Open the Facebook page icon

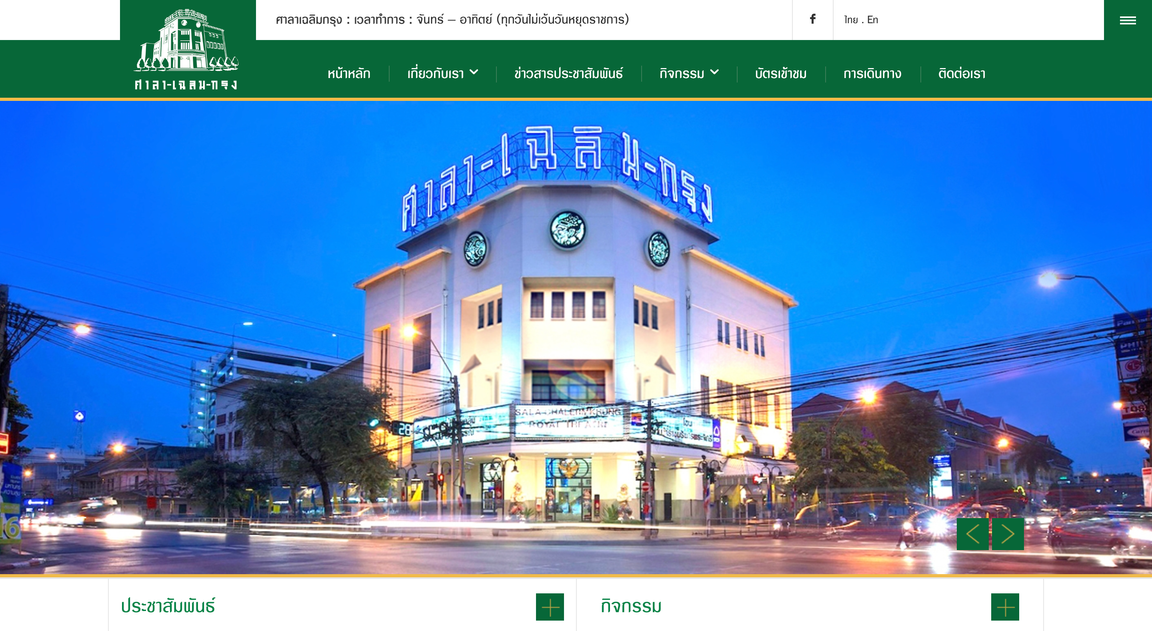(812, 19)
